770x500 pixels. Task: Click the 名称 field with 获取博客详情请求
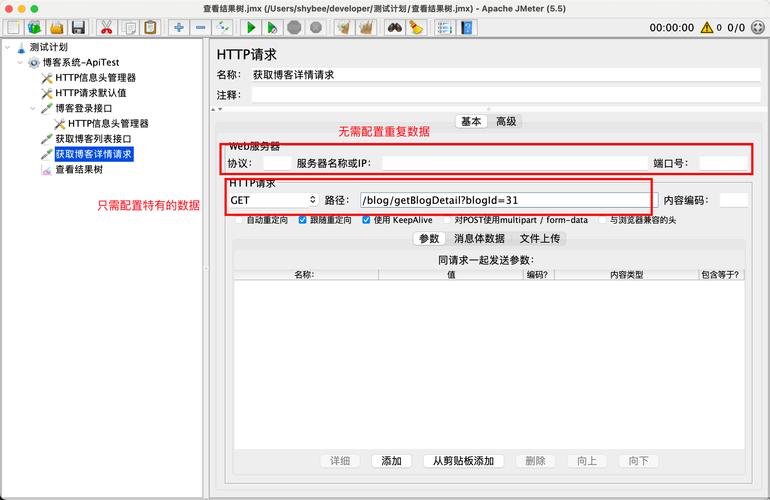pos(506,75)
